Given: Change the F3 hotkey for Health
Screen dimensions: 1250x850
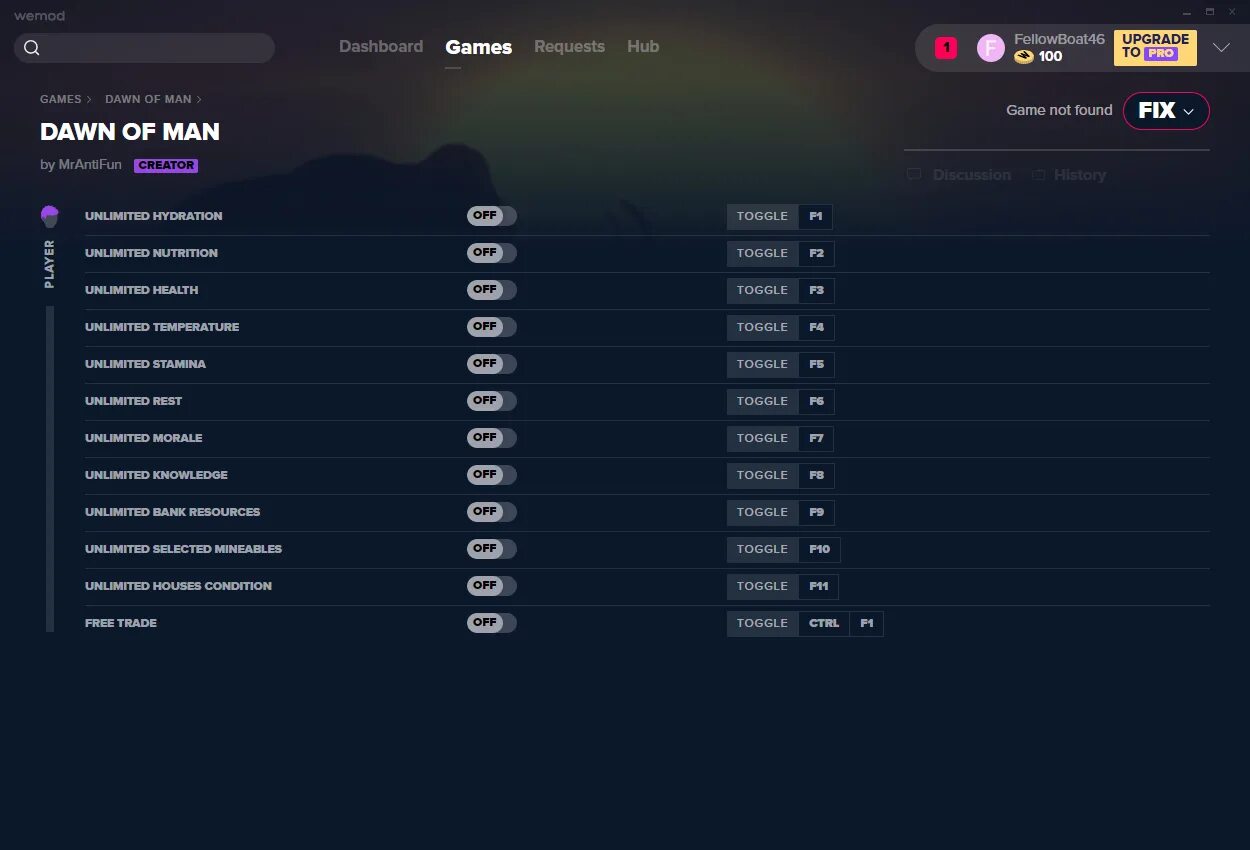Looking at the screenshot, I should [x=816, y=290].
